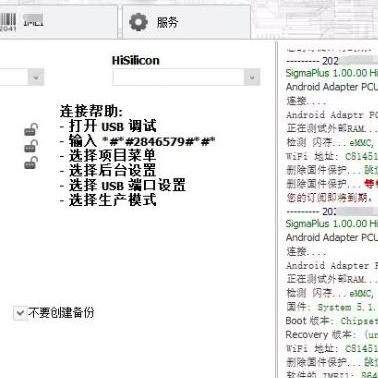Click the help line 选择生产模式

pos(112,200)
